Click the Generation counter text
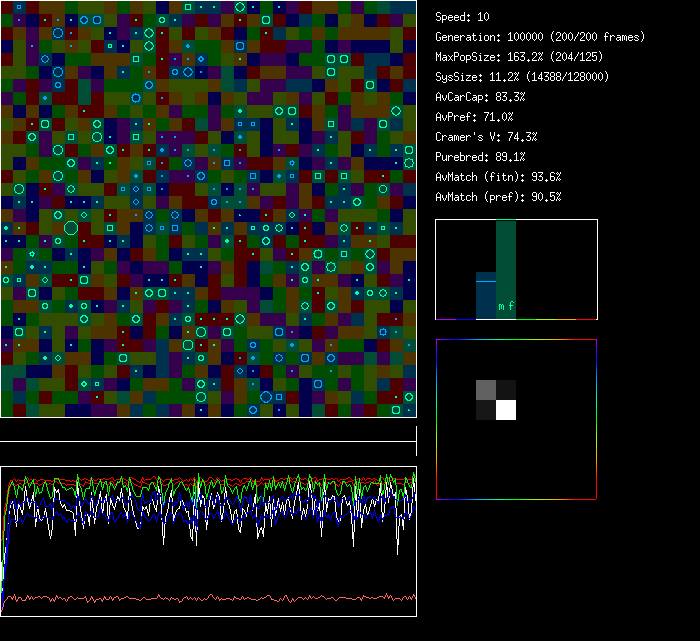The image size is (700, 641). [x=540, y=37]
